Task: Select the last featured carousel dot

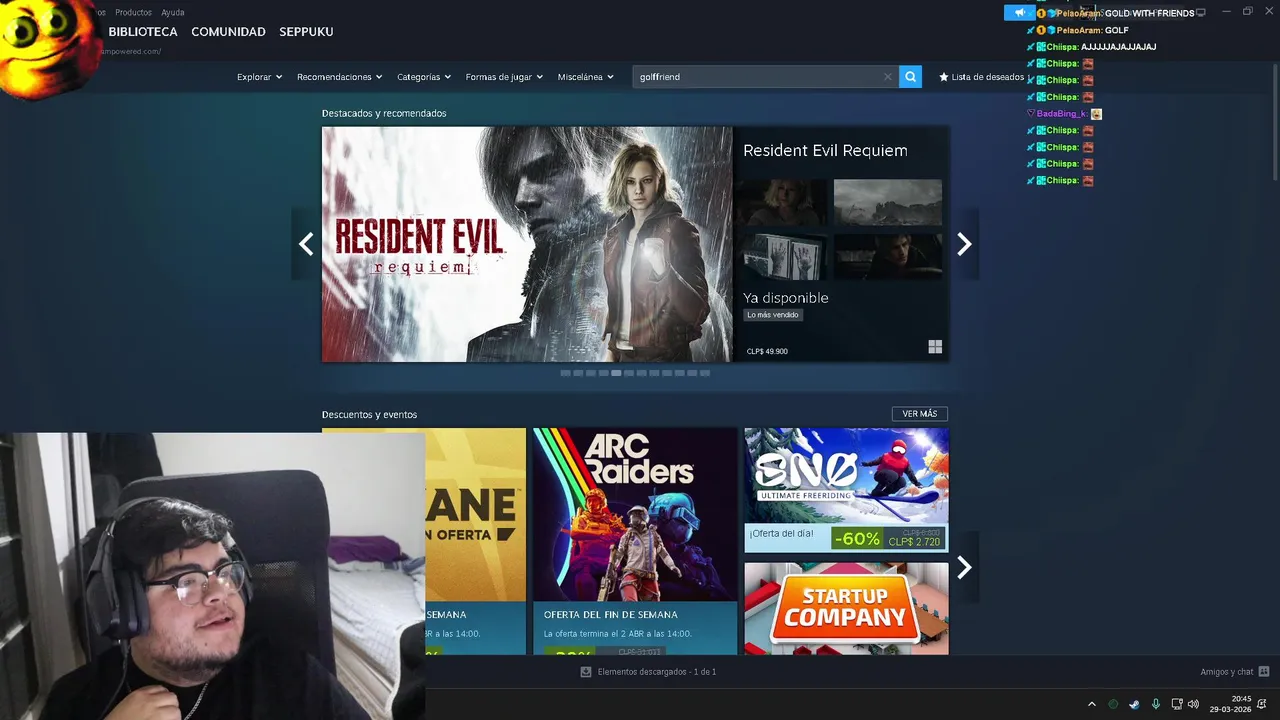Action: [705, 373]
